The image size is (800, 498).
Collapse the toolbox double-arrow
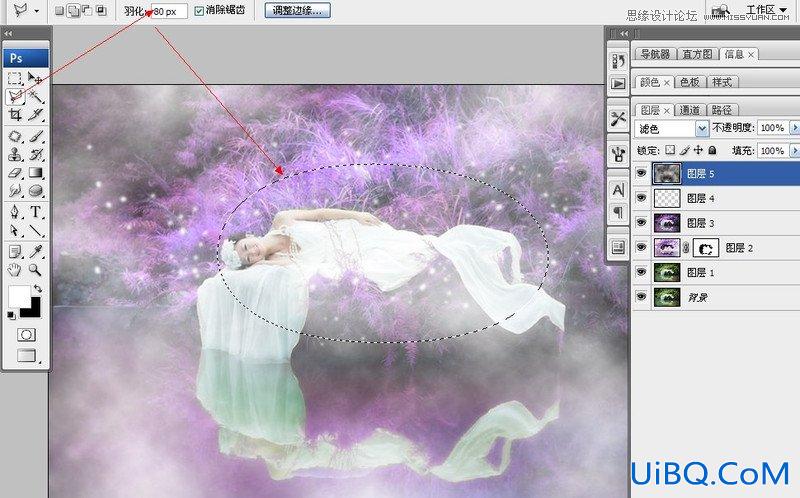pyautogui.click(x=7, y=34)
